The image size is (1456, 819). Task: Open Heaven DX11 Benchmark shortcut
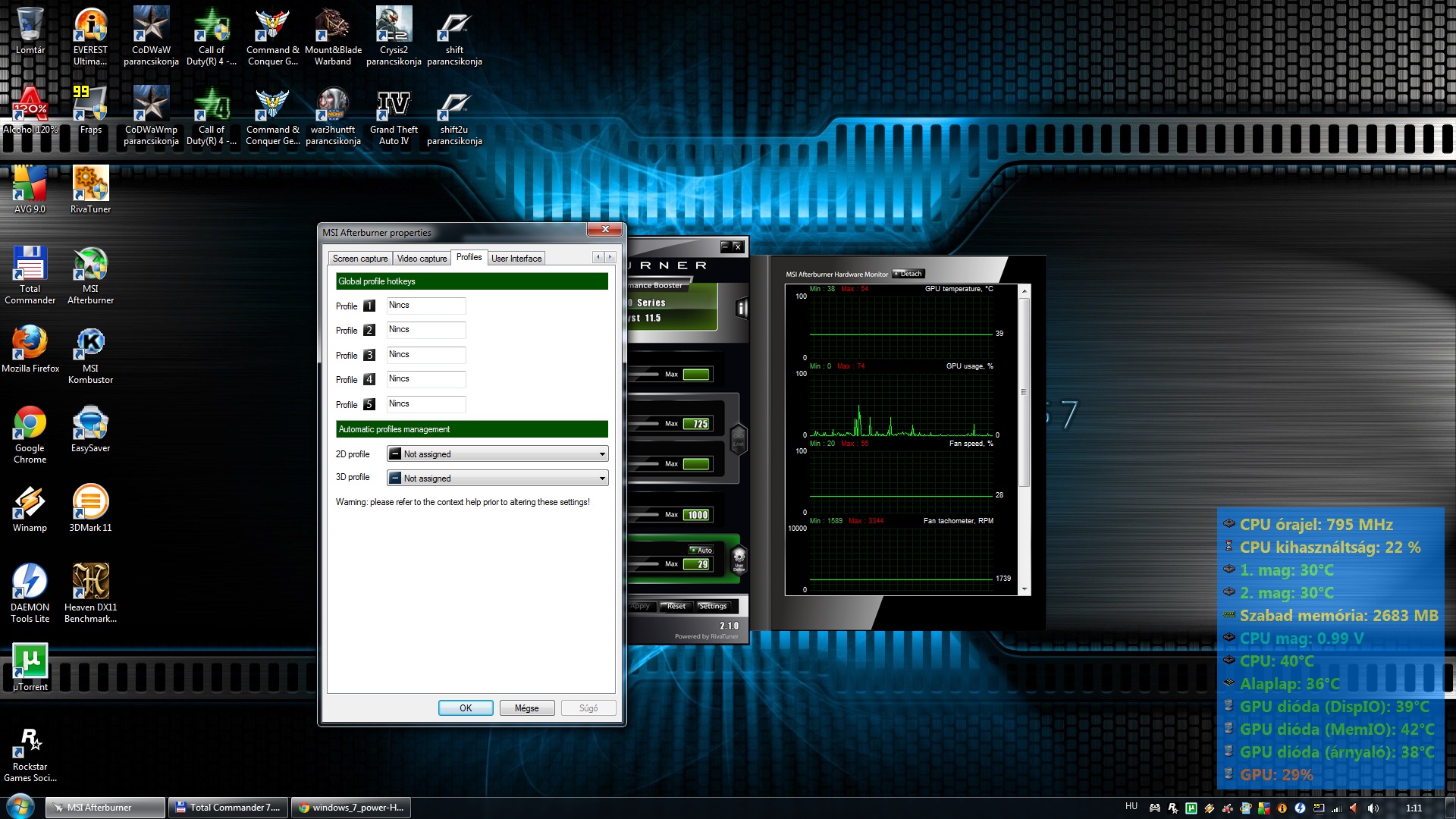tap(90, 593)
